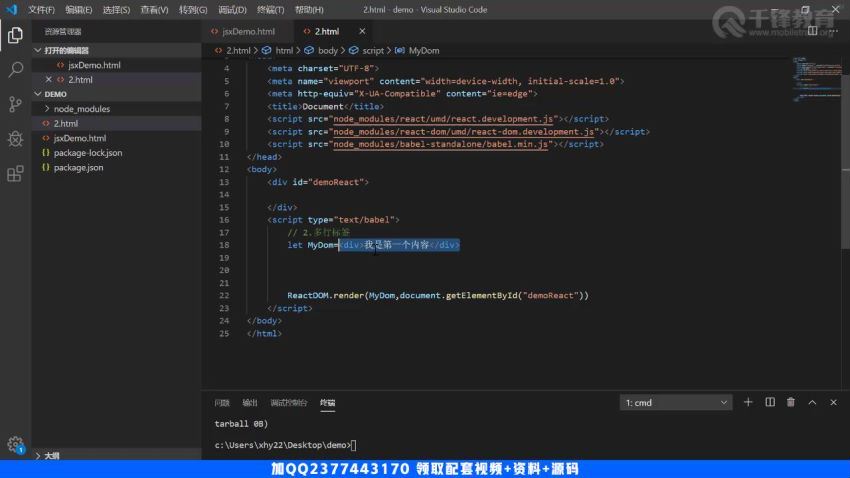
Task: Follow the react-dom.development.js script link
Action: click(x=463, y=132)
